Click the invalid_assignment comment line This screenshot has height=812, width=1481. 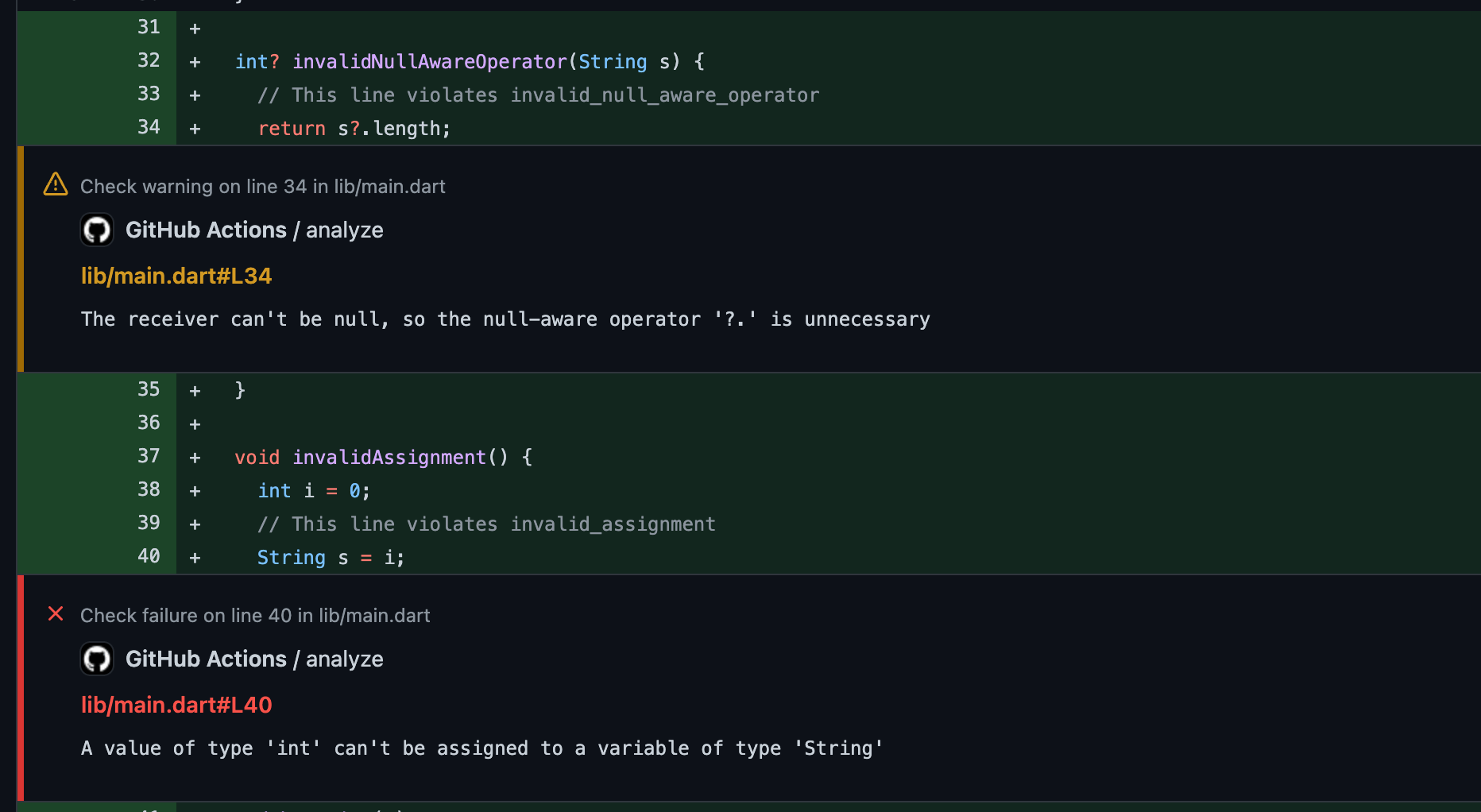485,524
